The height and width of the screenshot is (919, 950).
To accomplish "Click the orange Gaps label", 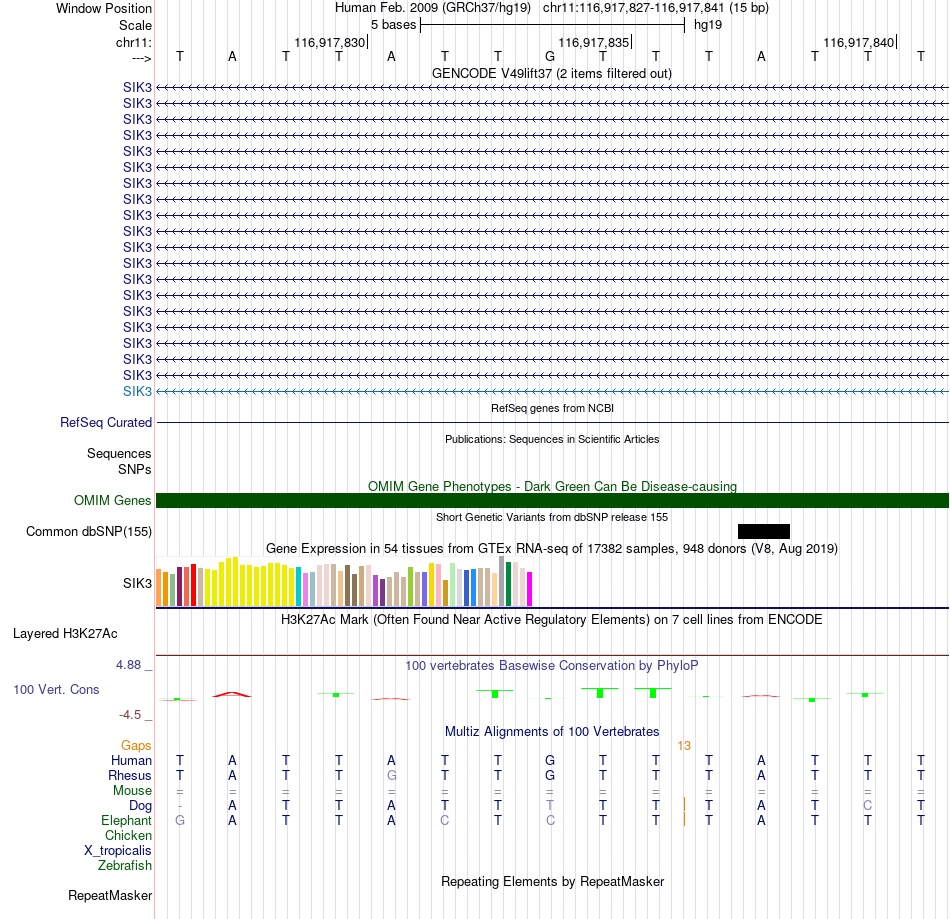I will (136, 745).
